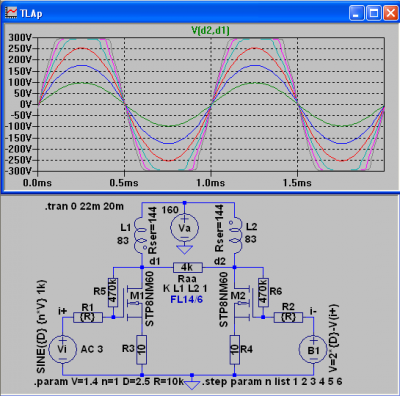Select inductor L1 coil symbol

(141, 234)
